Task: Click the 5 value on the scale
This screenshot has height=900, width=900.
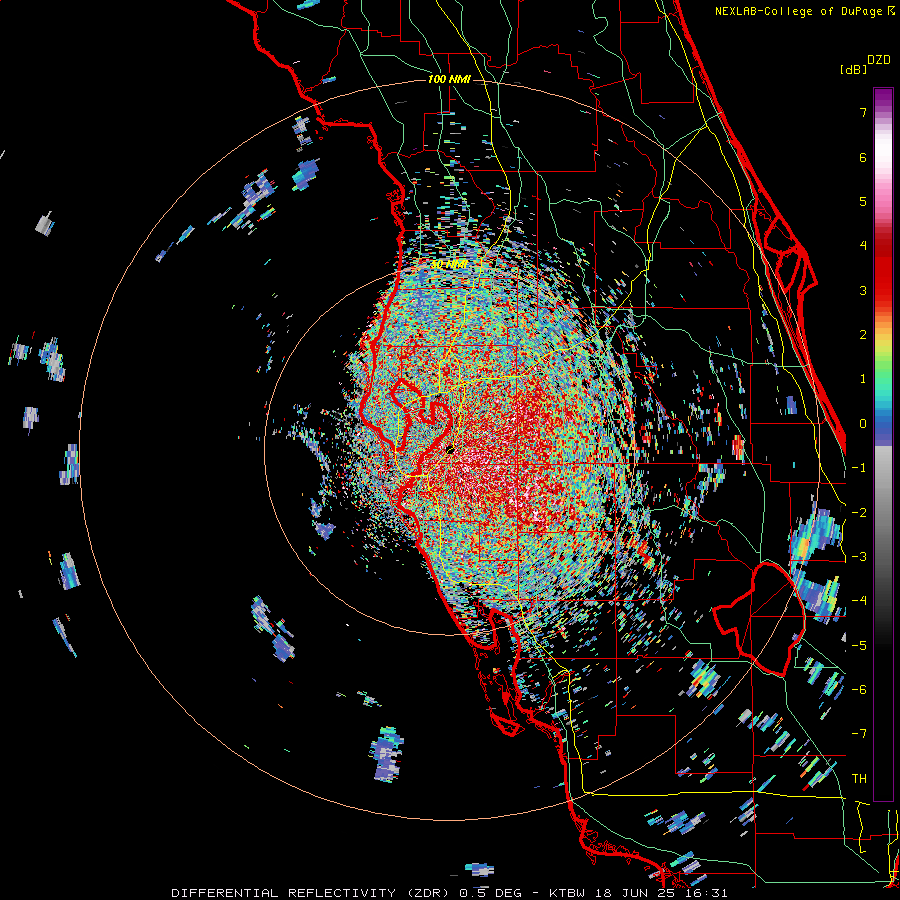Action: [863, 201]
